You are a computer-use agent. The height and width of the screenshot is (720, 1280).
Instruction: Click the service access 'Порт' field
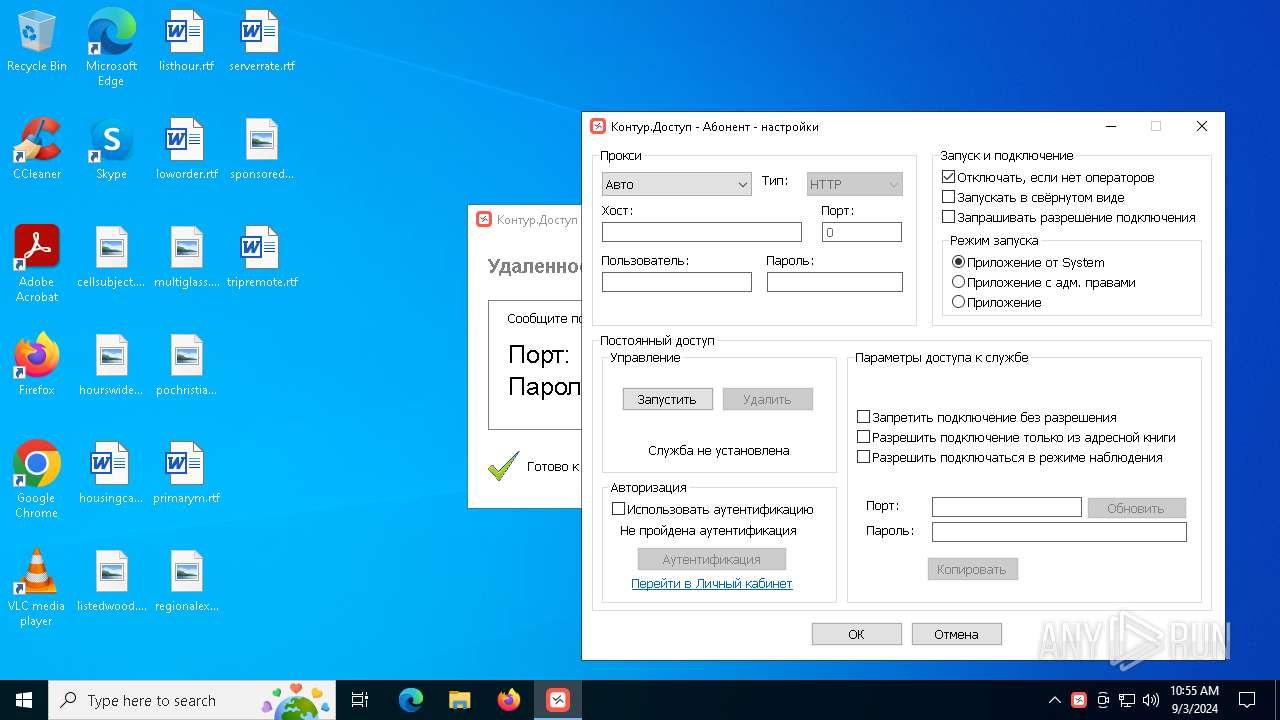[1007, 507]
